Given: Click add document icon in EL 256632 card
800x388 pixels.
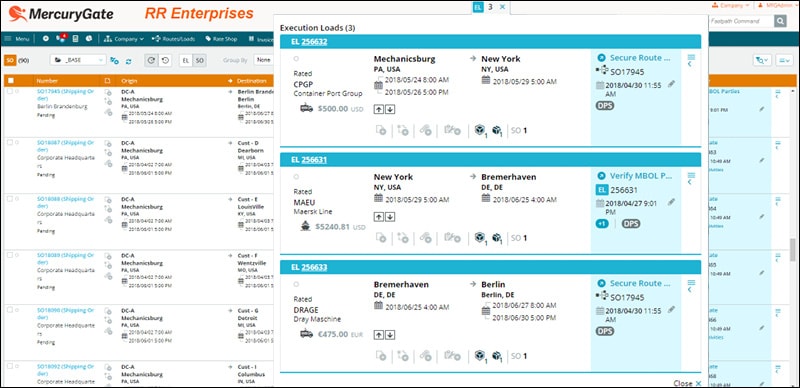Looking at the screenshot, I should pos(381,131).
